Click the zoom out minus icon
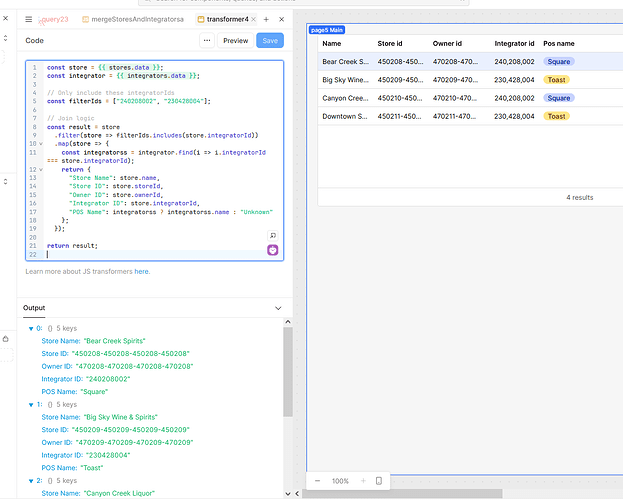This screenshot has width=623, height=500. point(317,481)
